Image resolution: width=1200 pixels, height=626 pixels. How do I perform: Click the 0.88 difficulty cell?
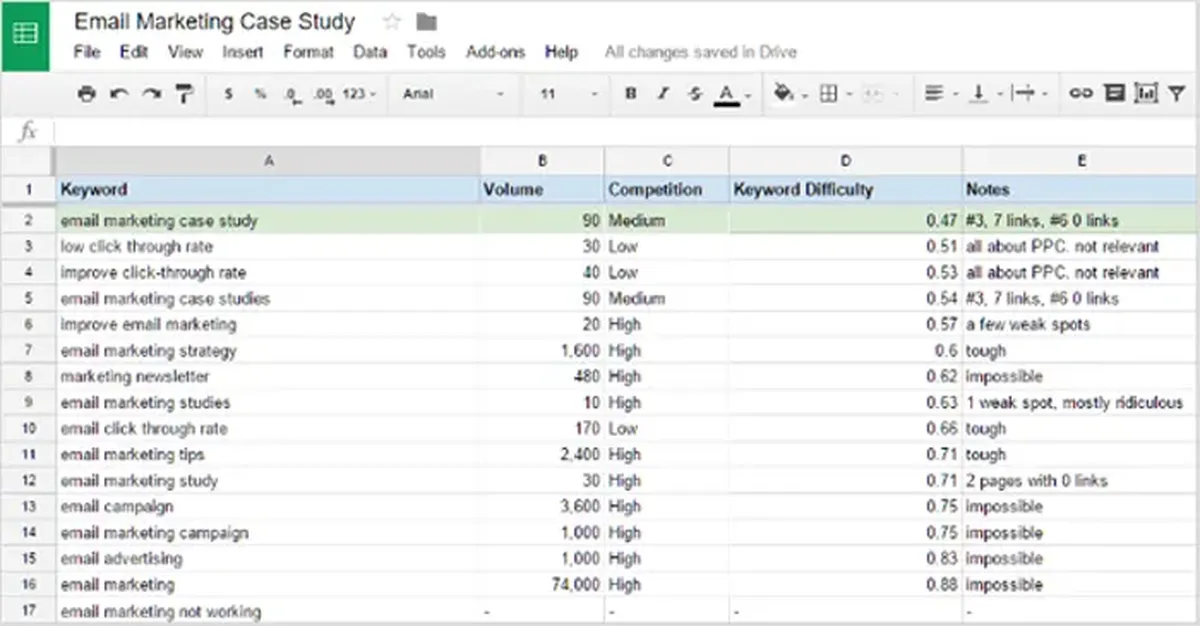[846, 585]
